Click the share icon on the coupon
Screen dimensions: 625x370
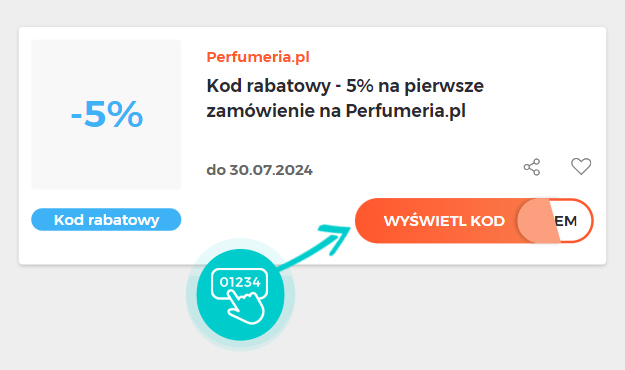click(x=532, y=167)
